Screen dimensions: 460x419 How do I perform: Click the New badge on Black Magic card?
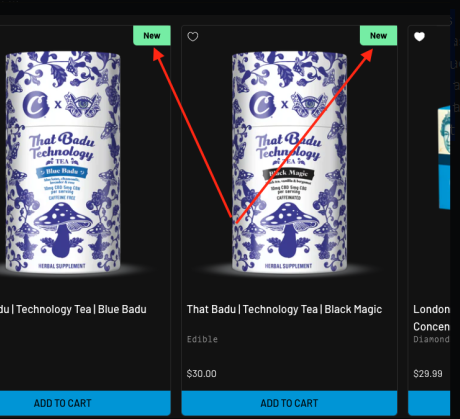pos(379,35)
